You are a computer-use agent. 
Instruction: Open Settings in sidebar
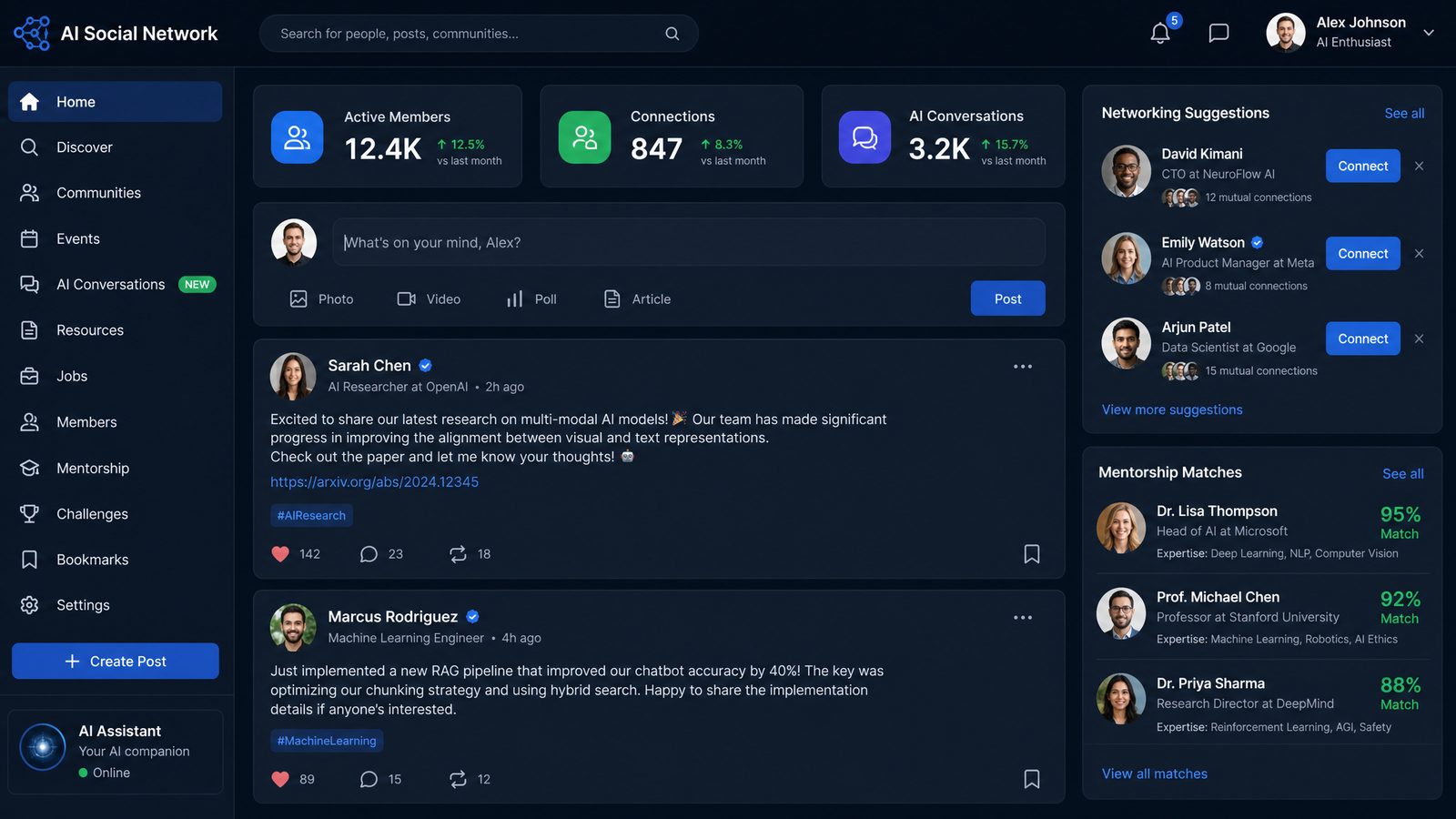(x=115, y=605)
